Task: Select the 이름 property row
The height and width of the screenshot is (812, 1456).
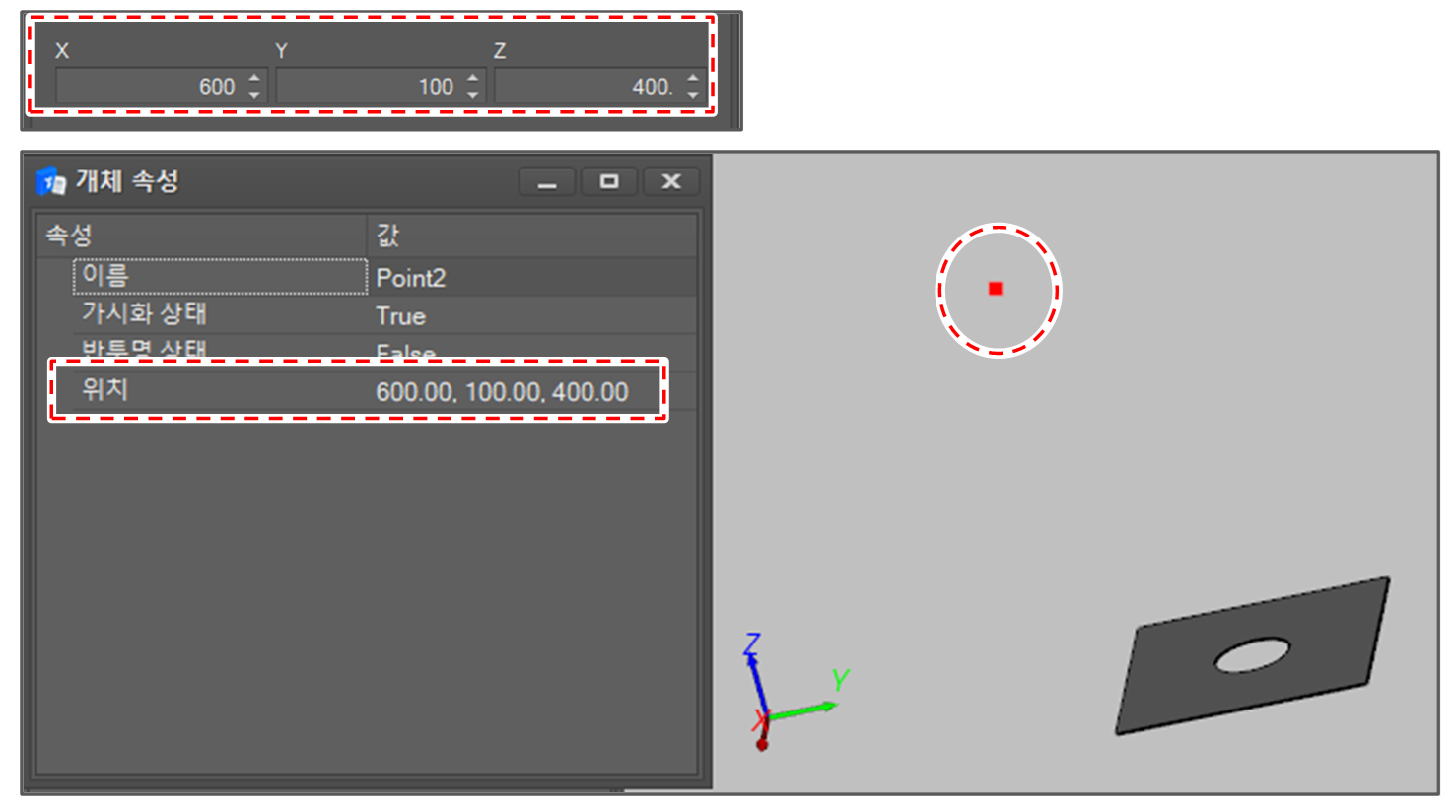Action: pos(219,277)
